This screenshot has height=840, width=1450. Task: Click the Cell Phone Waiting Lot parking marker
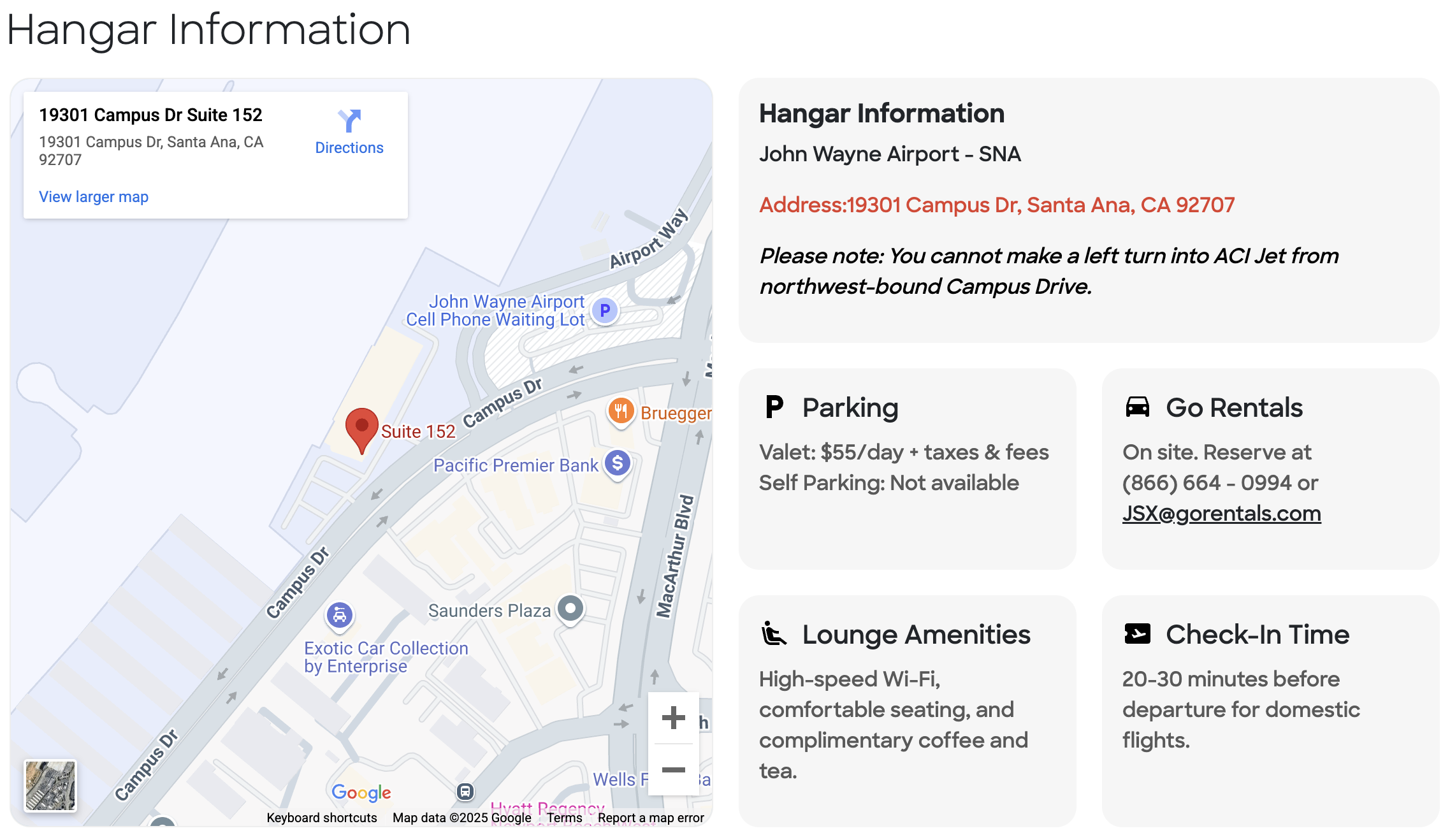(605, 311)
